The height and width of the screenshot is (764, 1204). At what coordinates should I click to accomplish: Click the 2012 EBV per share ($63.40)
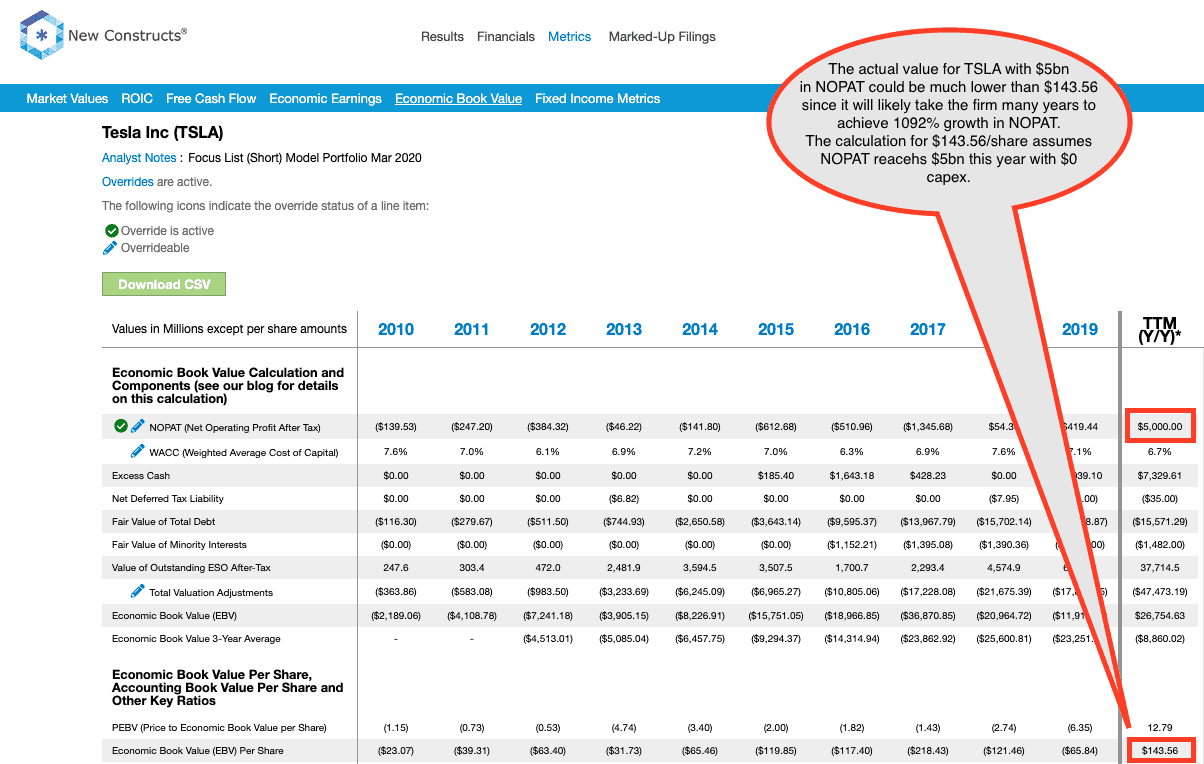click(548, 751)
